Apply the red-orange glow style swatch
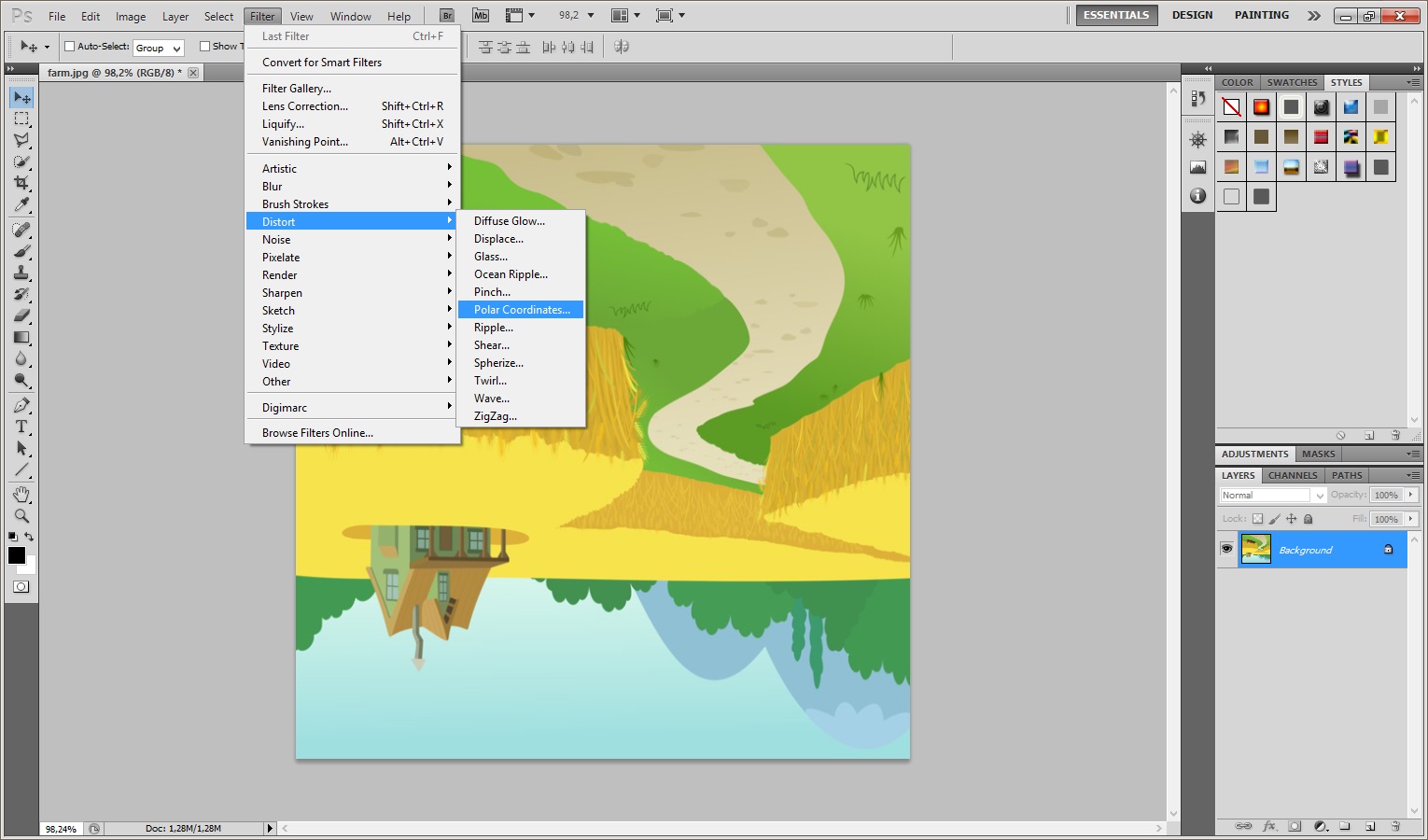 pyautogui.click(x=1262, y=107)
